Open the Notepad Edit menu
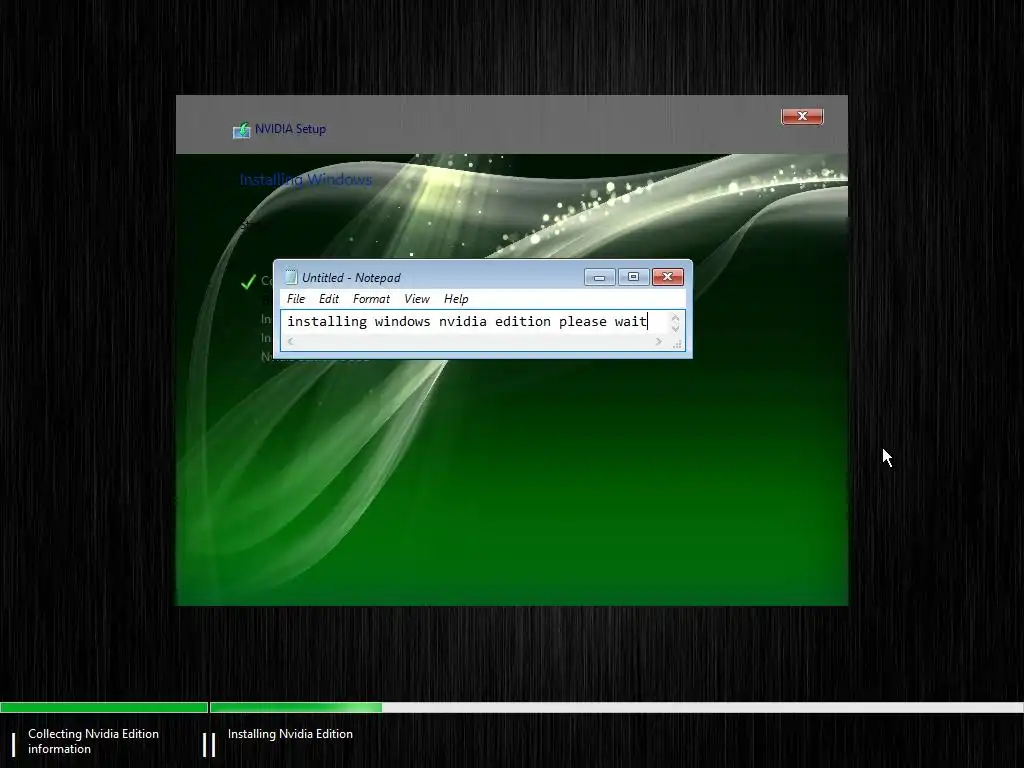The image size is (1024, 768). [328, 298]
